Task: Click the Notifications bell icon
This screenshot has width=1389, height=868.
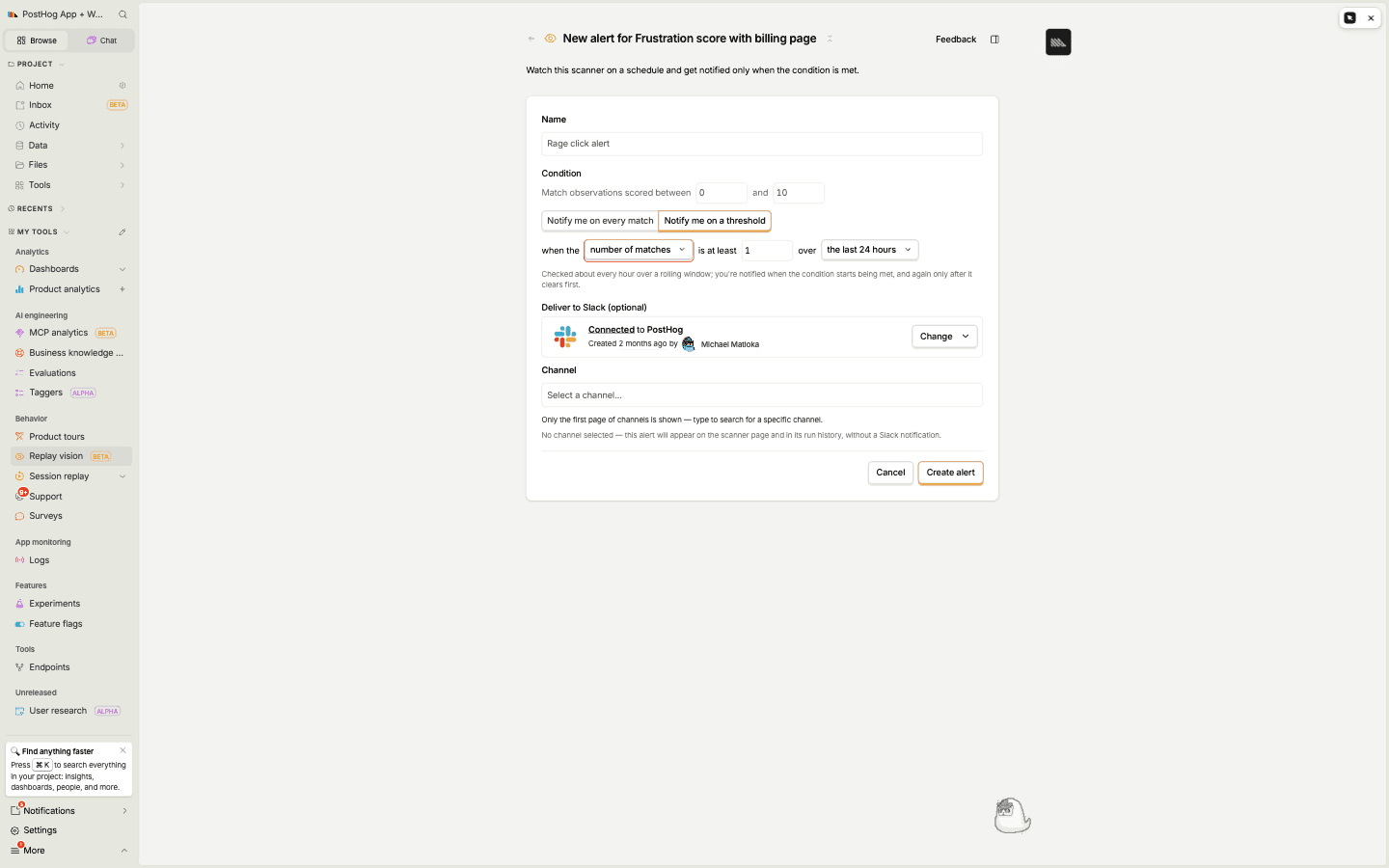Action: [x=15, y=811]
